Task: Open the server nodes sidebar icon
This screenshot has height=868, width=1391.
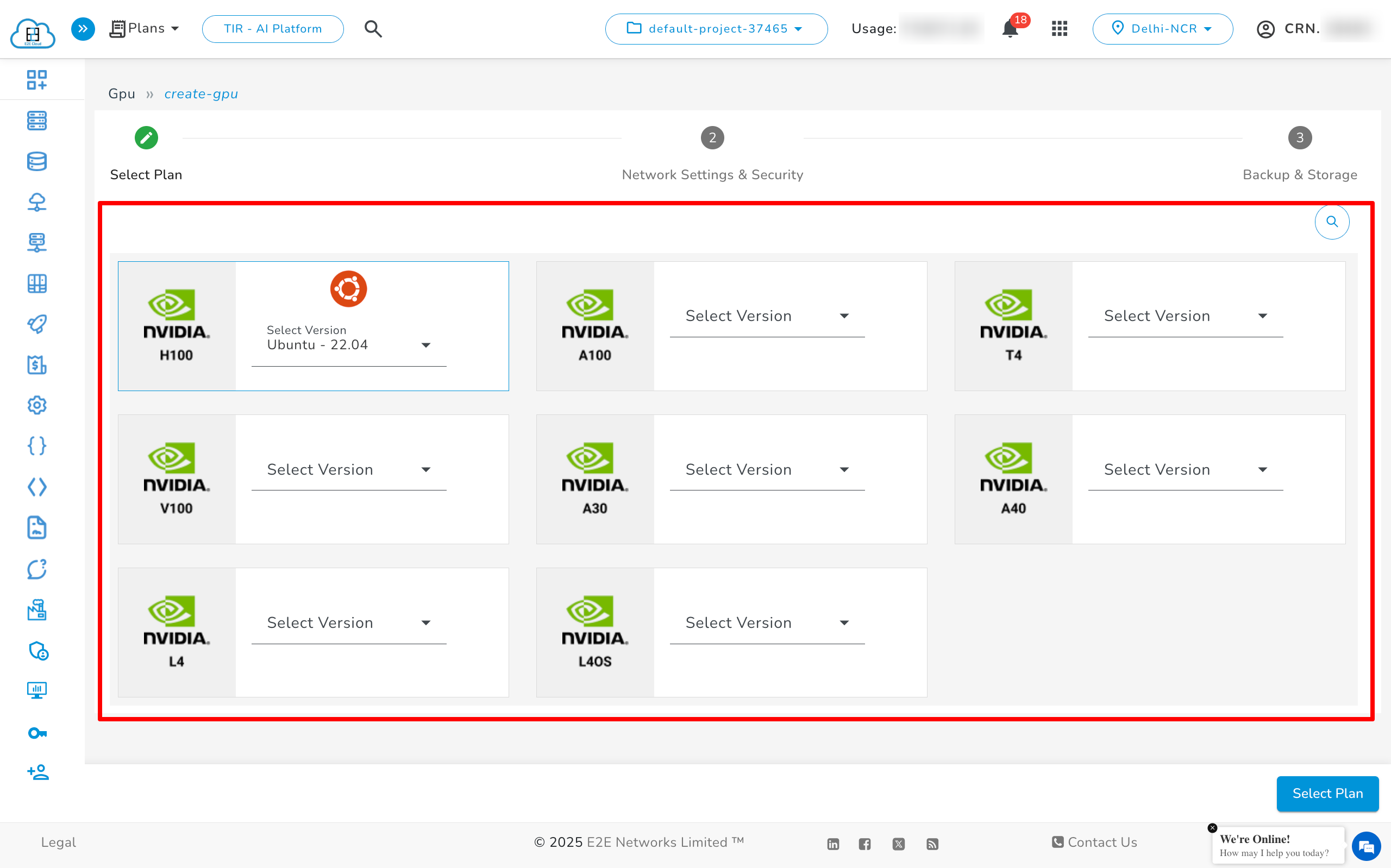Action: (x=37, y=121)
